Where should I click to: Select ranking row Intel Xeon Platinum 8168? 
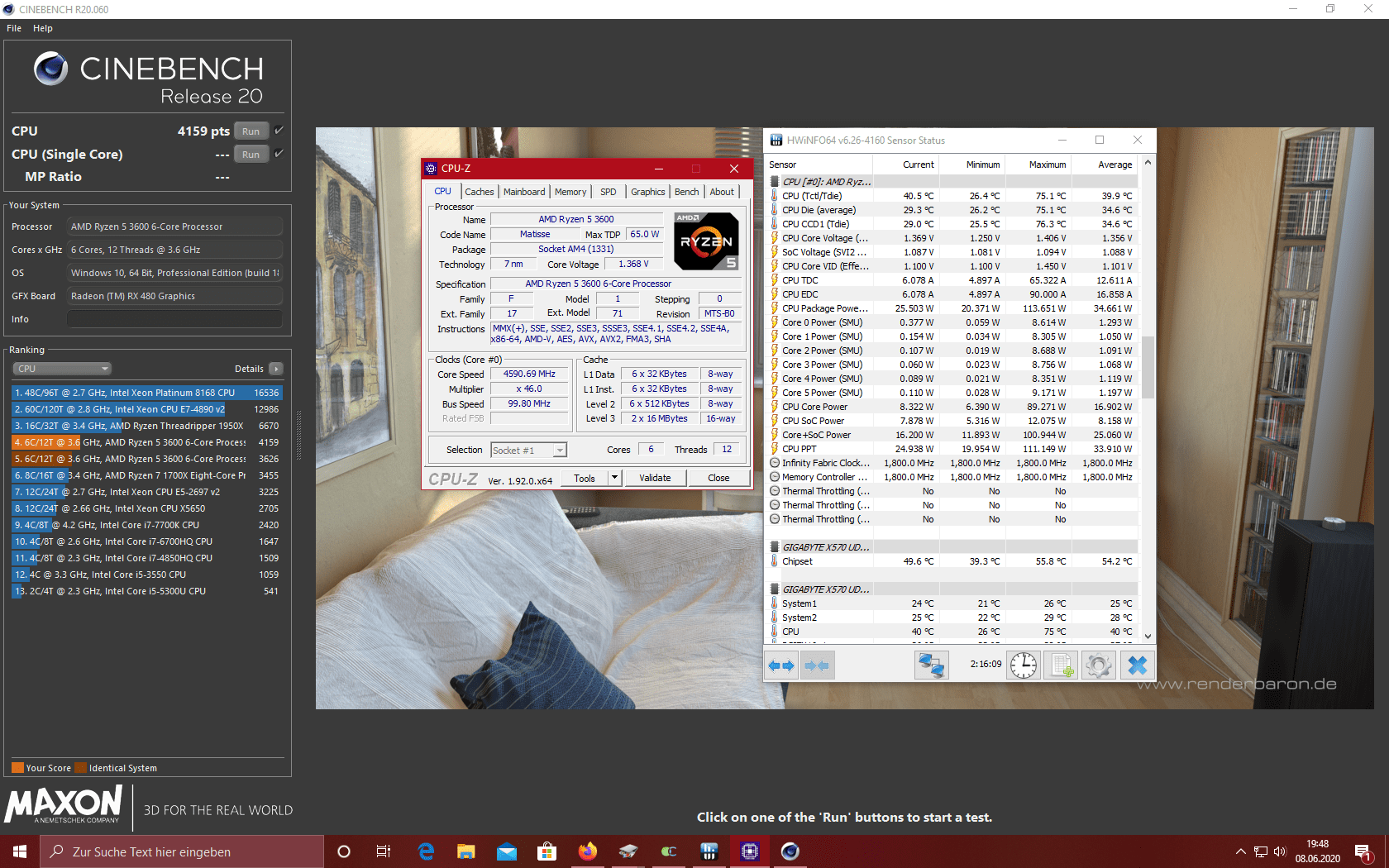146,393
